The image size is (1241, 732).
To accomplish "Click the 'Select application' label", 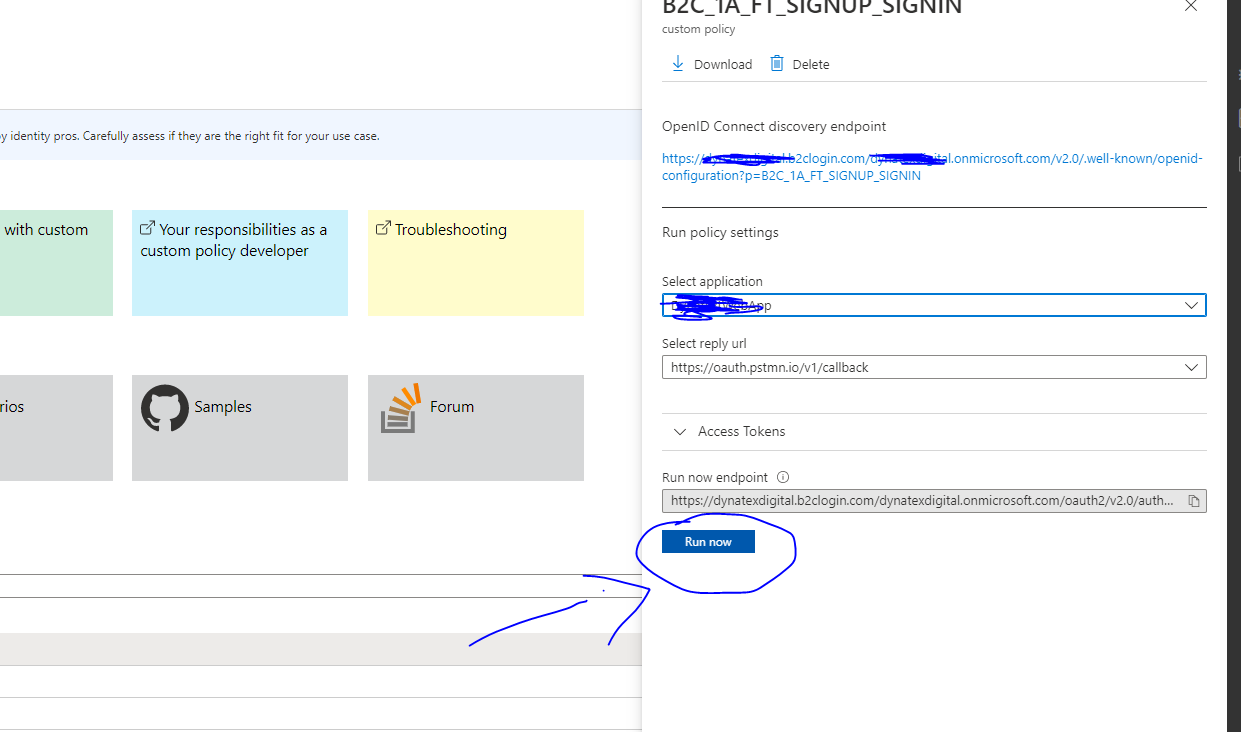I will point(712,282).
